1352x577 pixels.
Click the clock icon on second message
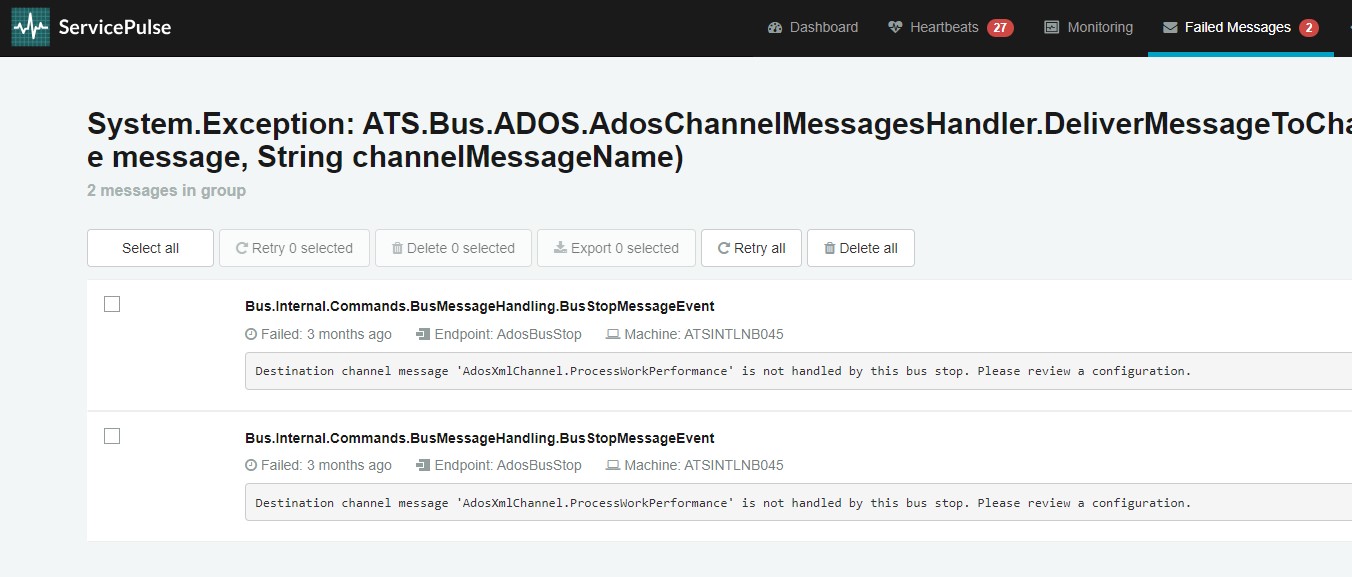pyautogui.click(x=251, y=466)
